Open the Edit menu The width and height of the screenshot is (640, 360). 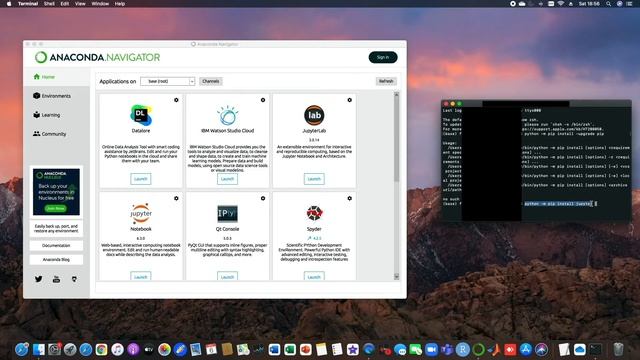coord(65,4)
